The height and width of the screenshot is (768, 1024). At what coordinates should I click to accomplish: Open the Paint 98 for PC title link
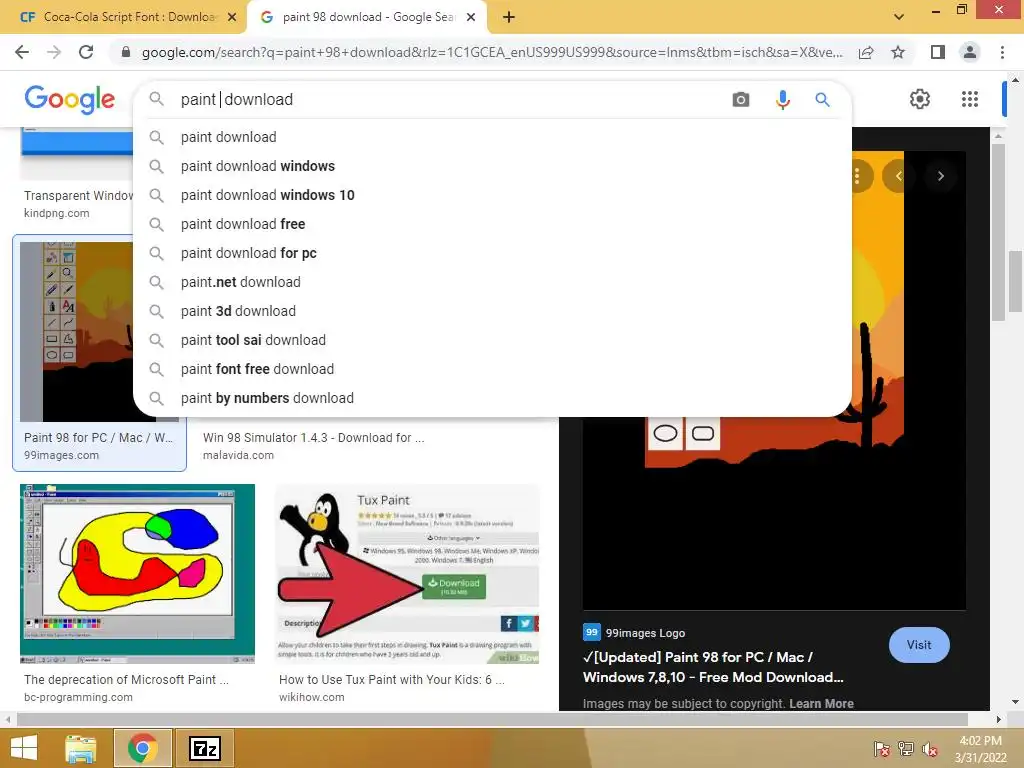click(713, 667)
